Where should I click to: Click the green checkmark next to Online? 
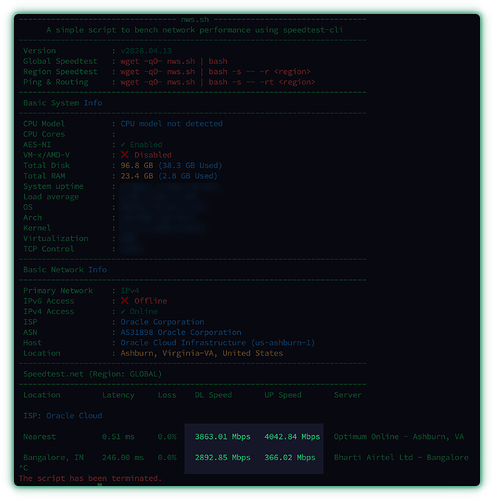[123, 311]
